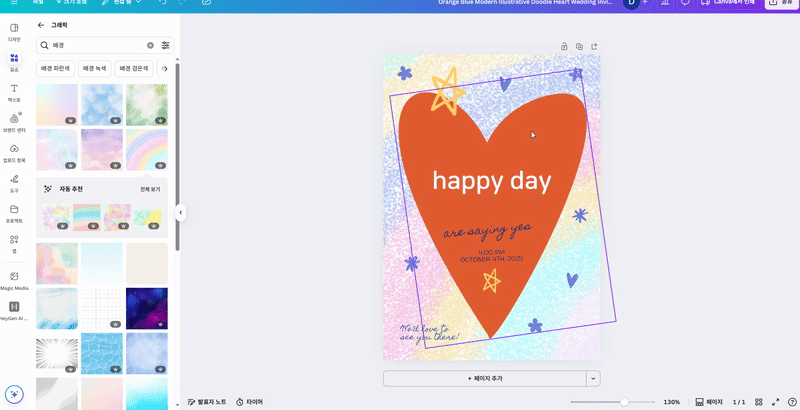Open the 편집 중 (editing mode) dropdown
Image resolution: width=800 pixels, height=410 pixels.
(x=121, y=3)
